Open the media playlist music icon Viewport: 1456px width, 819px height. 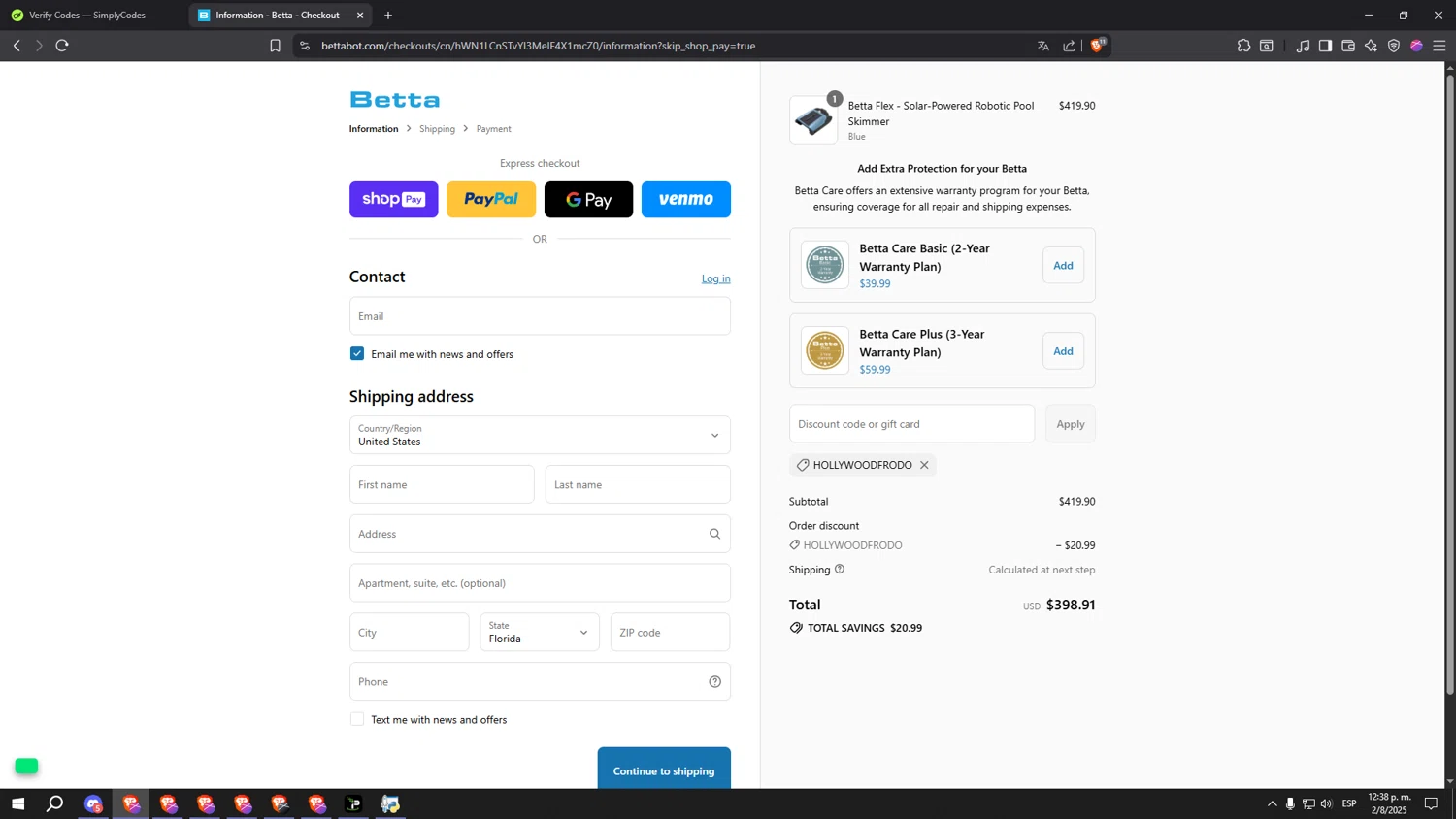[x=1303, y=46]
